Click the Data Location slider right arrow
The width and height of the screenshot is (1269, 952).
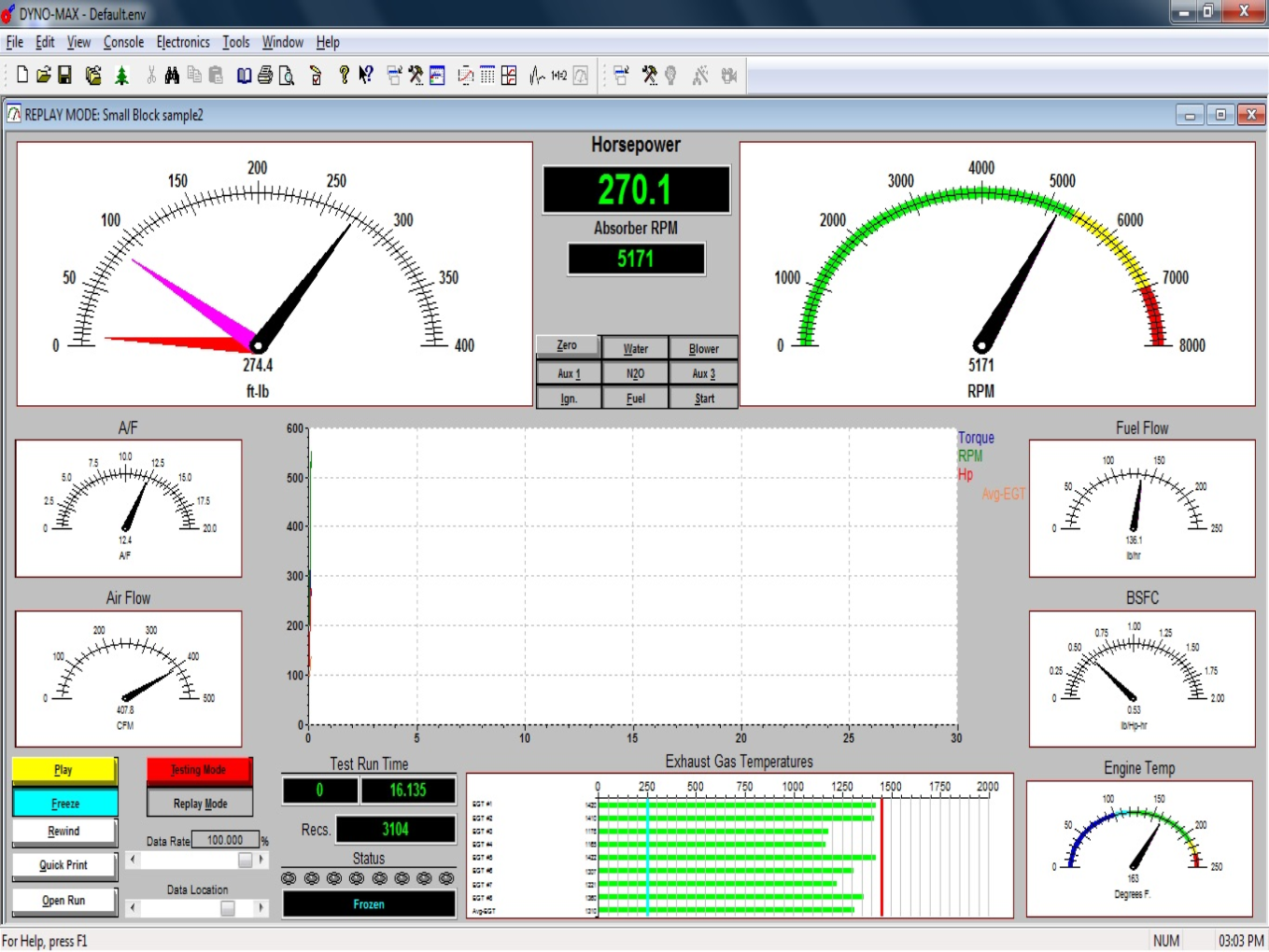261,907
